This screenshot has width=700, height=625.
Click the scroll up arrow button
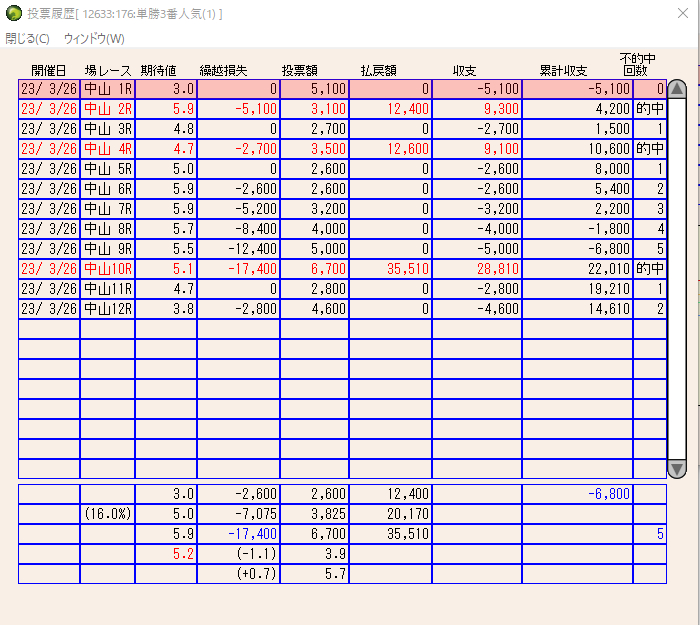point(677,89)
